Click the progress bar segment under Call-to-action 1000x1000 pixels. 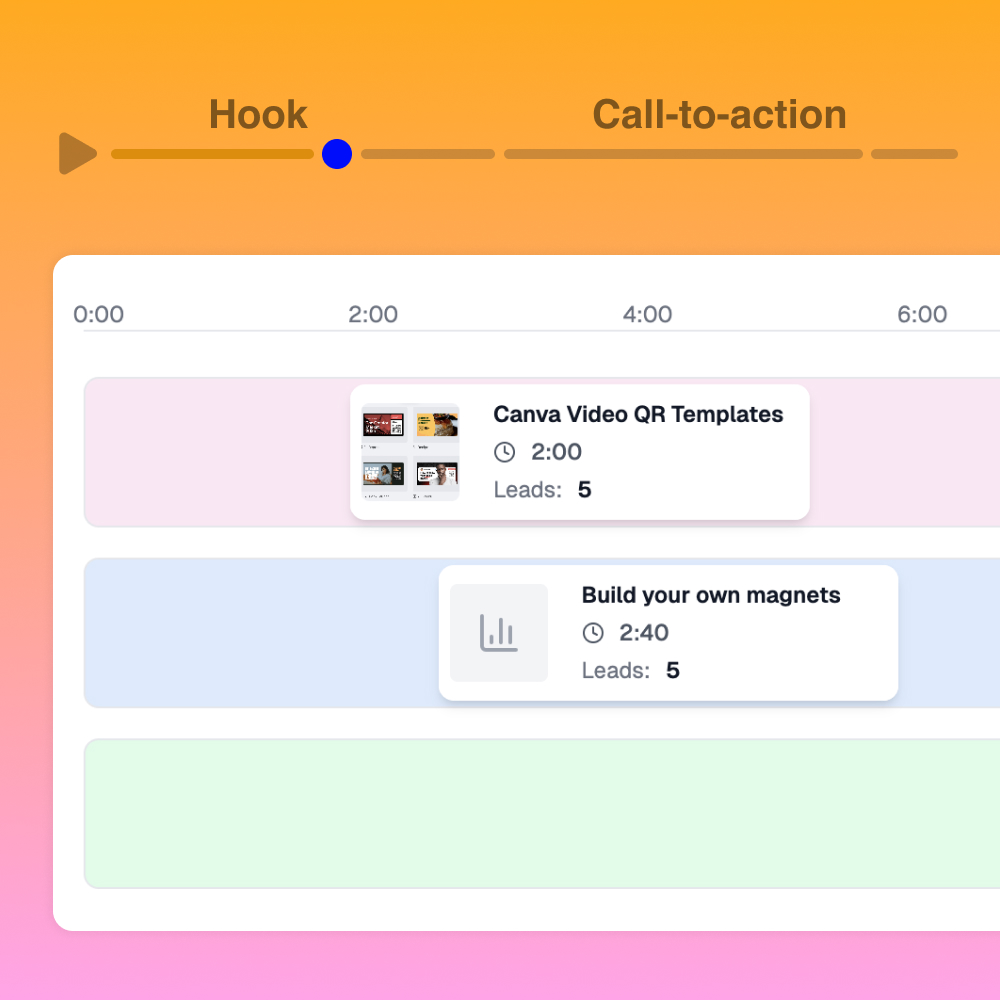(x=683, y=154)
